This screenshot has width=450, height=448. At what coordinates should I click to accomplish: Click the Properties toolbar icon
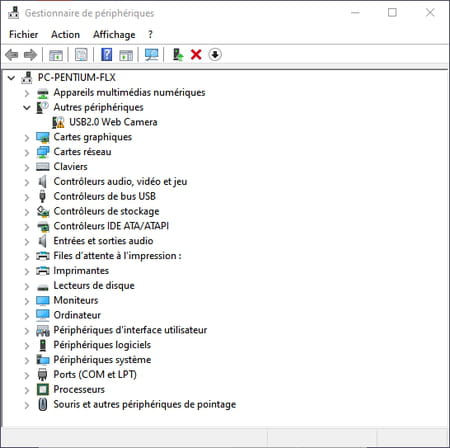[x=81, y=55]
